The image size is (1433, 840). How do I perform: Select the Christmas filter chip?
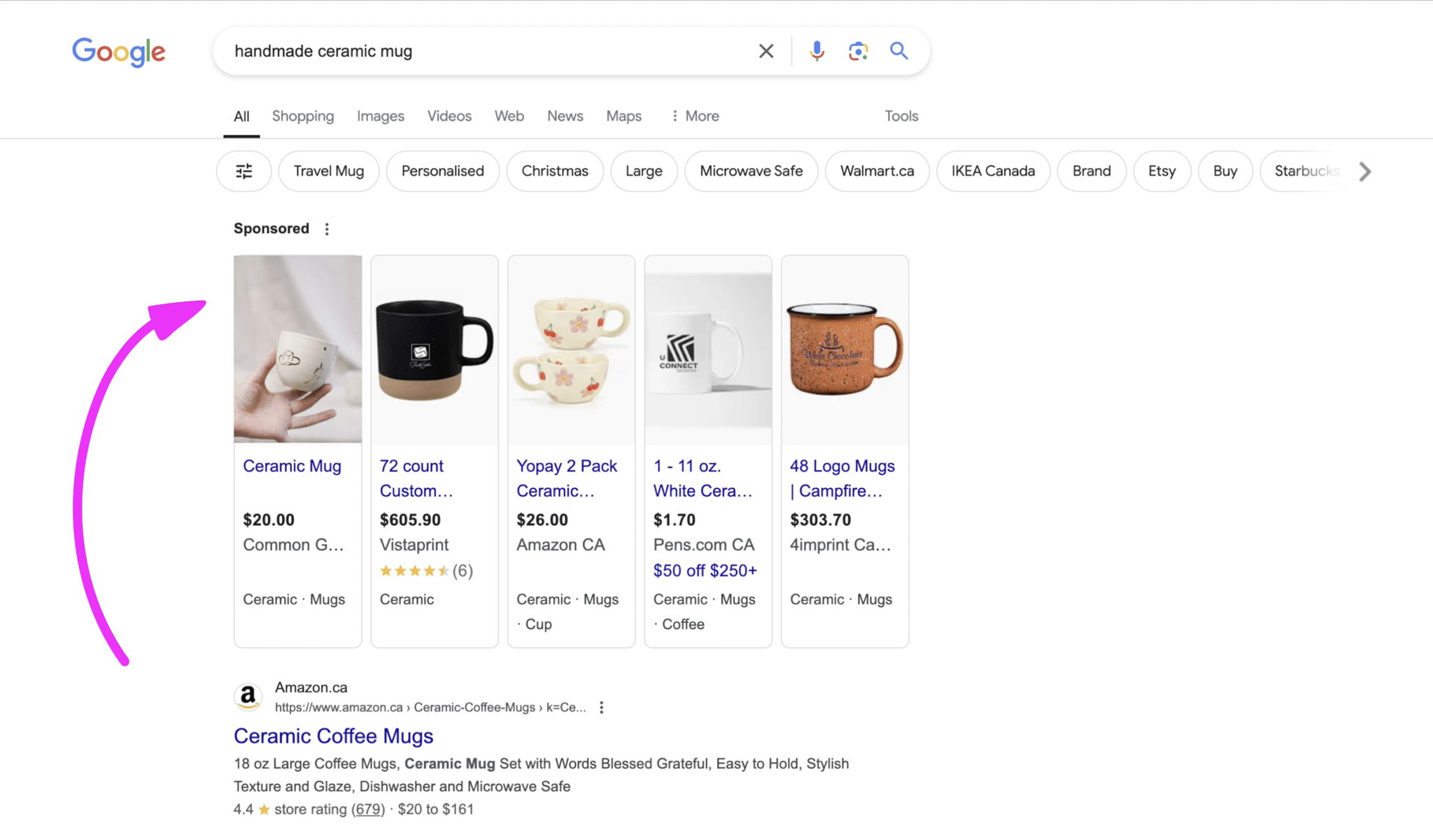(555, 171)
